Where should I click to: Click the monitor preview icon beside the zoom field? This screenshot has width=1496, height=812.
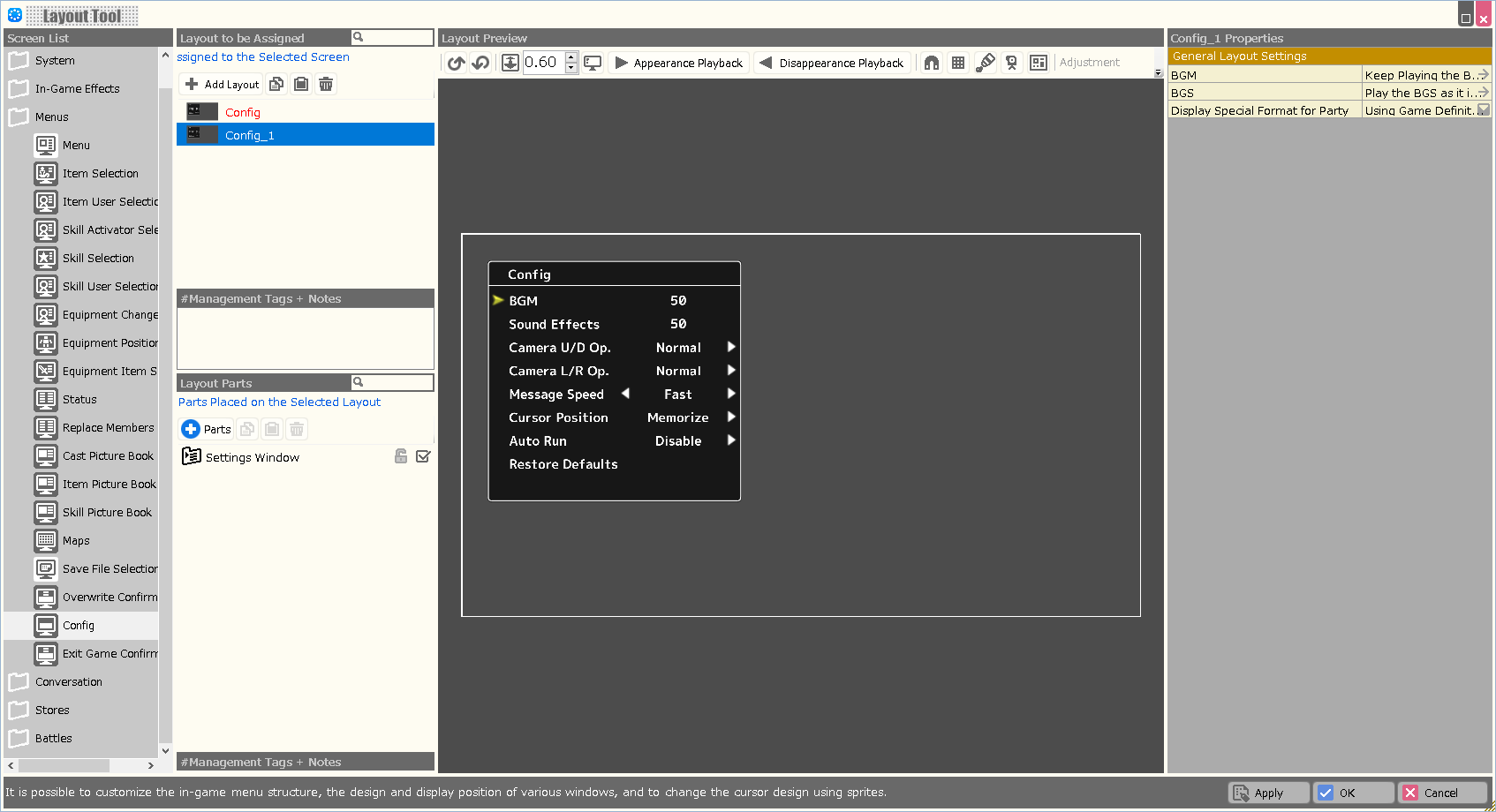[x=592, y=63]
